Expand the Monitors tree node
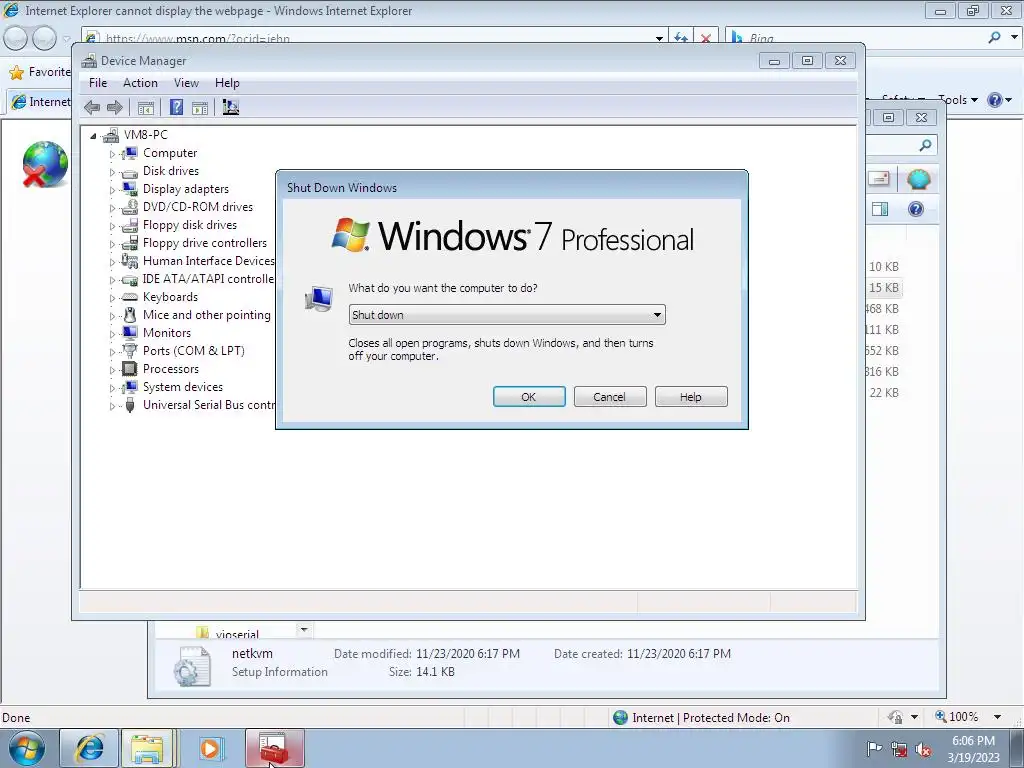This screenshot has width=1024, height=768. 112,334
